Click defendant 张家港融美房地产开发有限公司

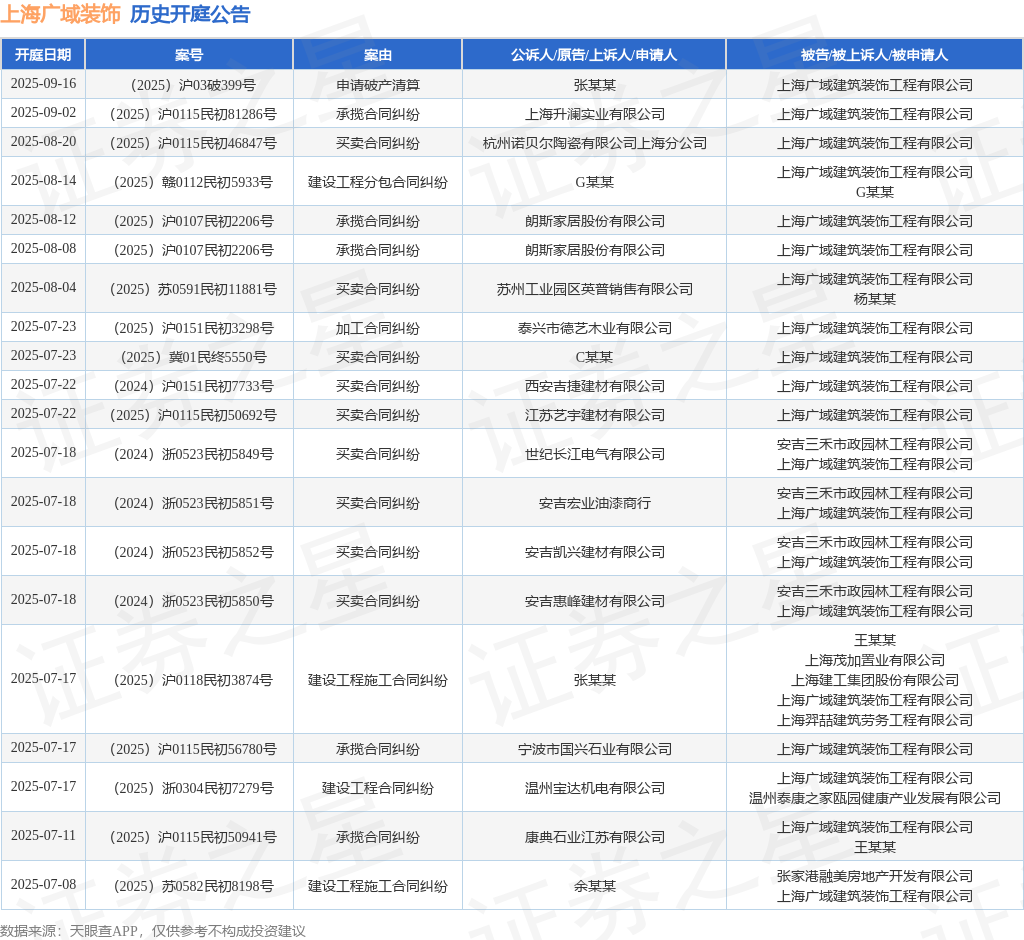[x=874, y=876]
